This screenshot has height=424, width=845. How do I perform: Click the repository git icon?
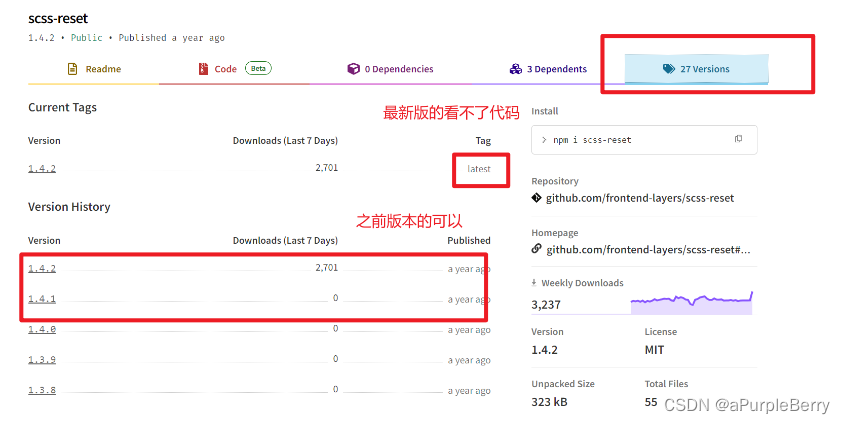(x=536, y=198)
